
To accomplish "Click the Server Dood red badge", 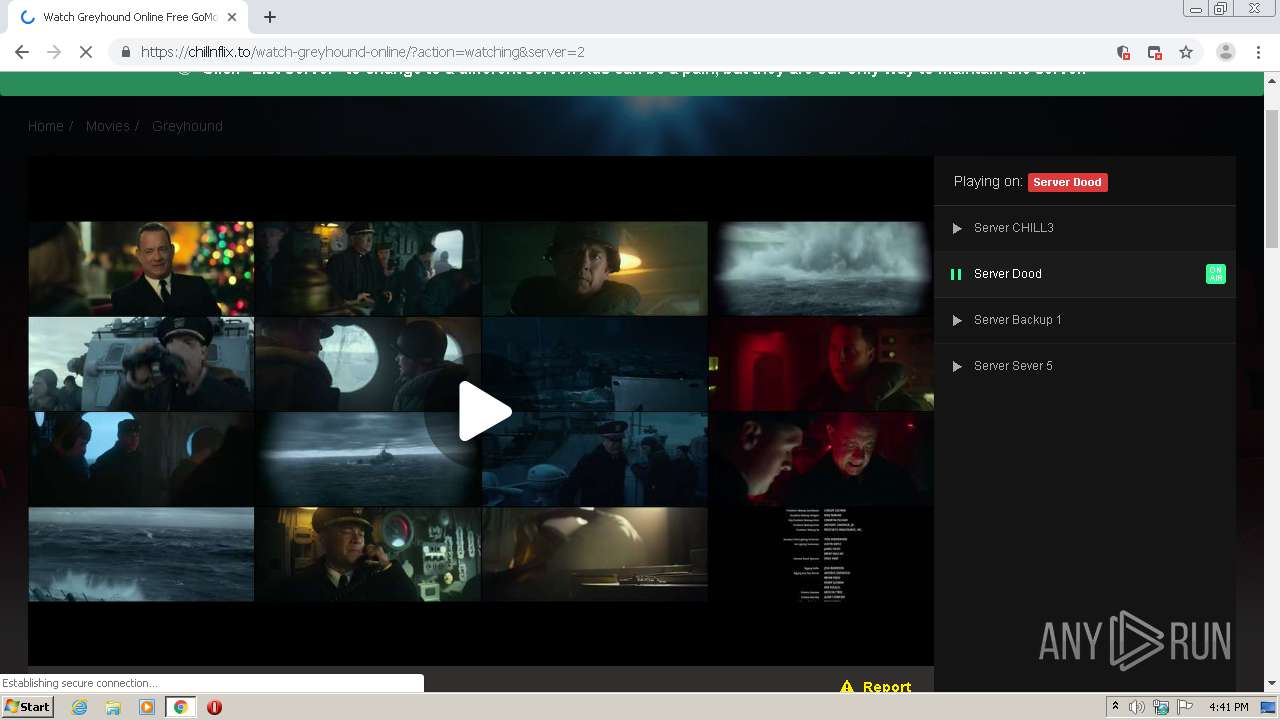I will pos(1067,182).
